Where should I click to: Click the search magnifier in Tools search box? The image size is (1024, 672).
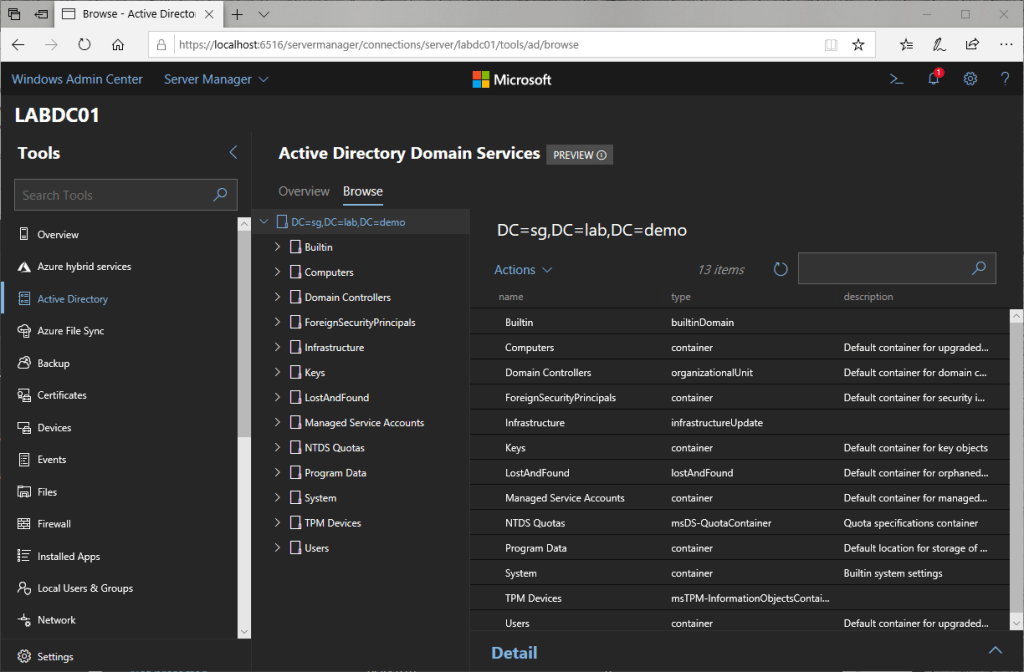tap(221, 195)
